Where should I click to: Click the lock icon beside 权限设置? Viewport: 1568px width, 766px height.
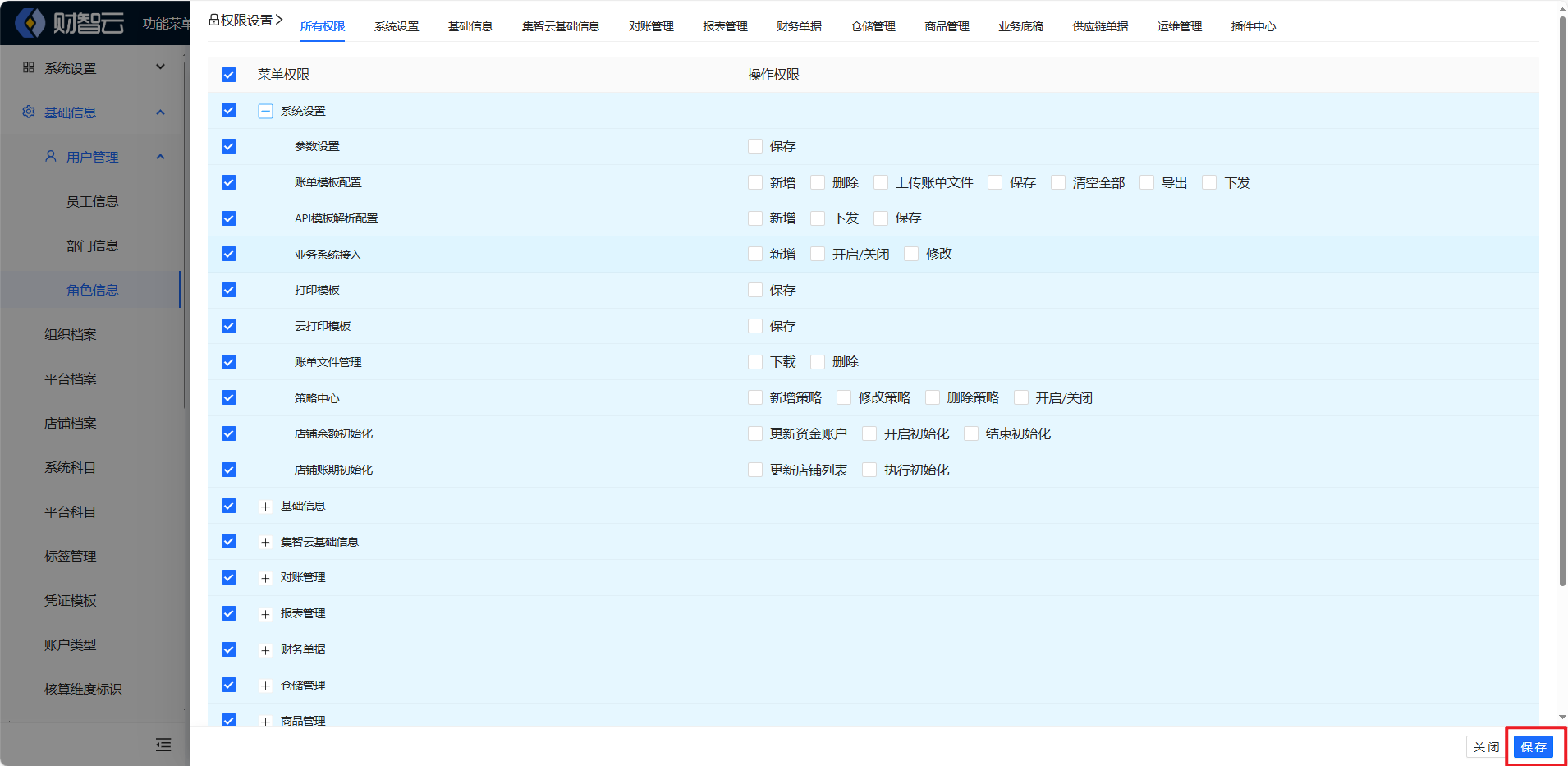(213, 20)
